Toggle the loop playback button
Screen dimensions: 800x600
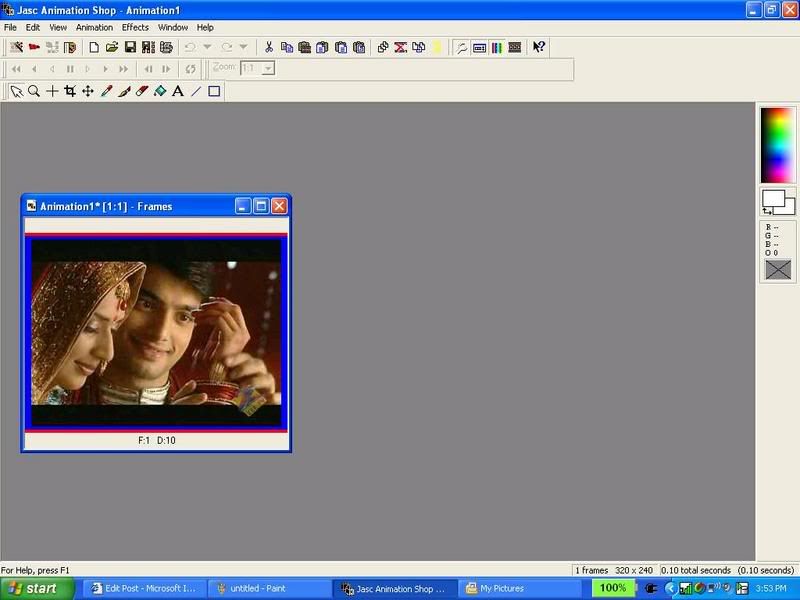tap(190, 69)
